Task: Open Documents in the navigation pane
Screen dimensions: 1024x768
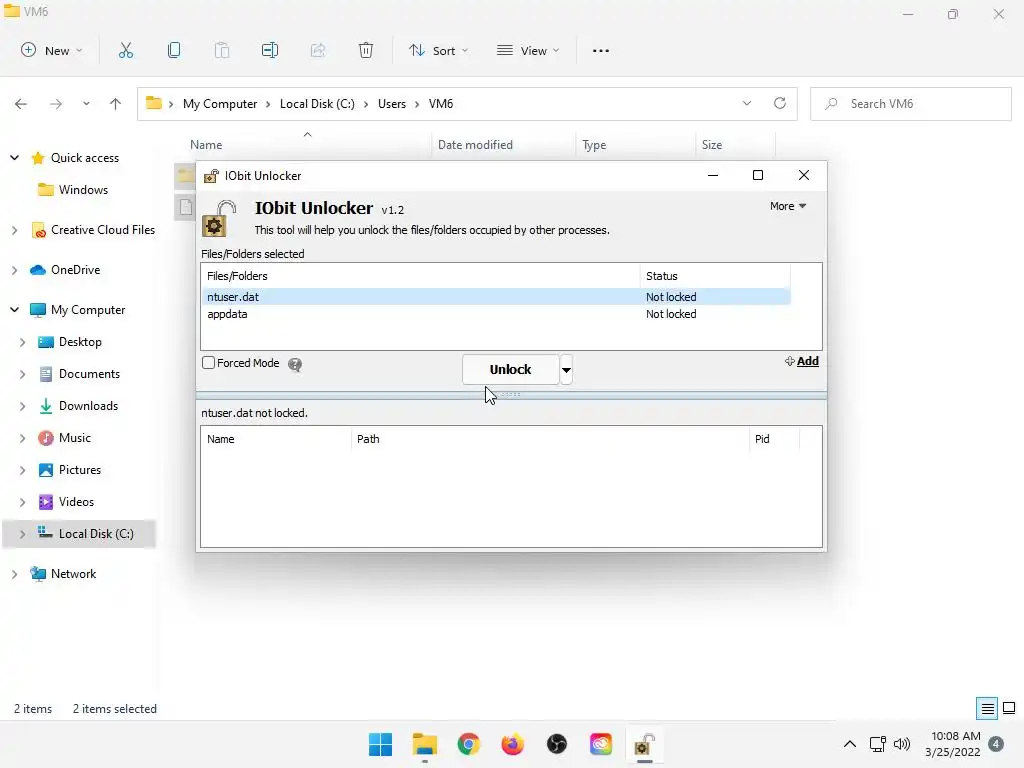Action: pos(89,374)
